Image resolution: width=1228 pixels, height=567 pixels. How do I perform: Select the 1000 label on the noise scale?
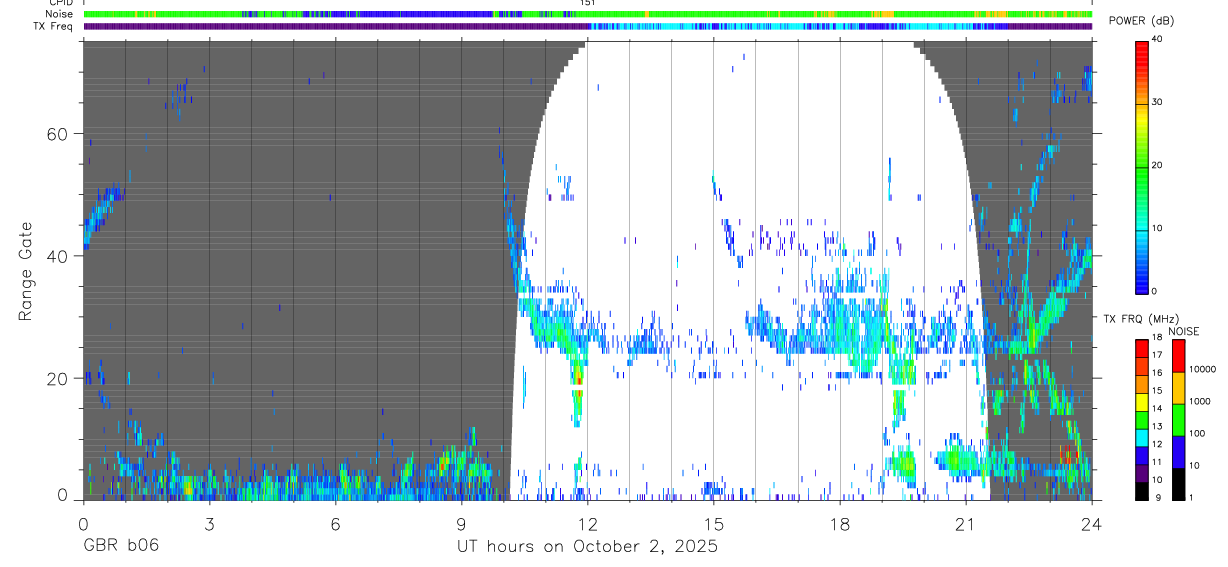[1200, 401]
